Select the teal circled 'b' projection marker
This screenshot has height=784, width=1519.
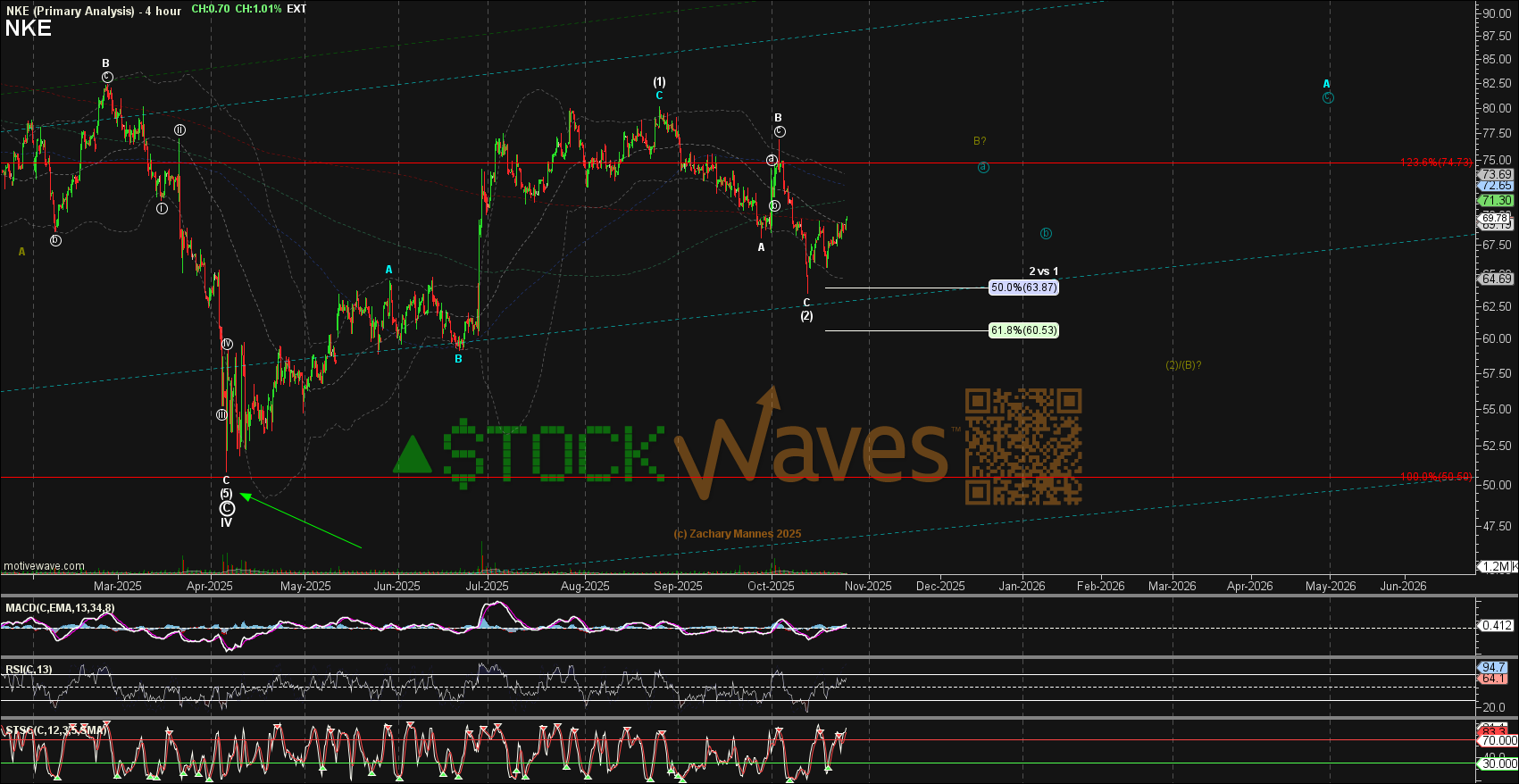point(1046,234)
